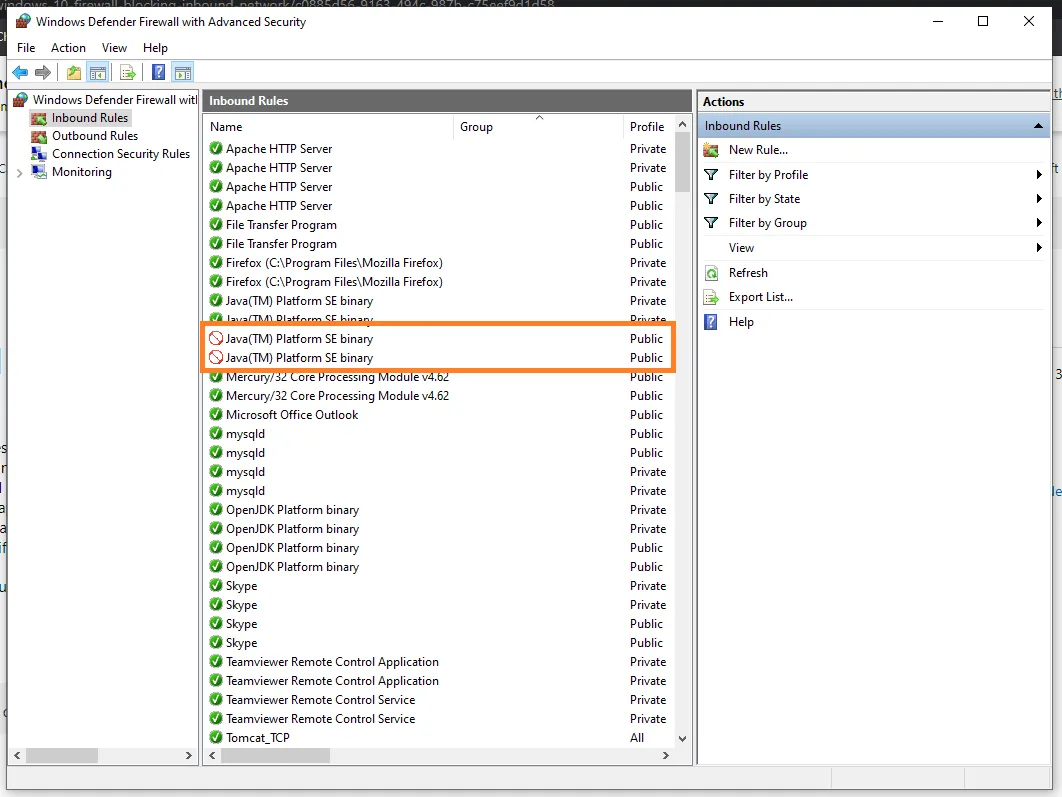The image size is (1062, 797).
Task: Open the Help menu in menu bar
Action: coord(155,47)
